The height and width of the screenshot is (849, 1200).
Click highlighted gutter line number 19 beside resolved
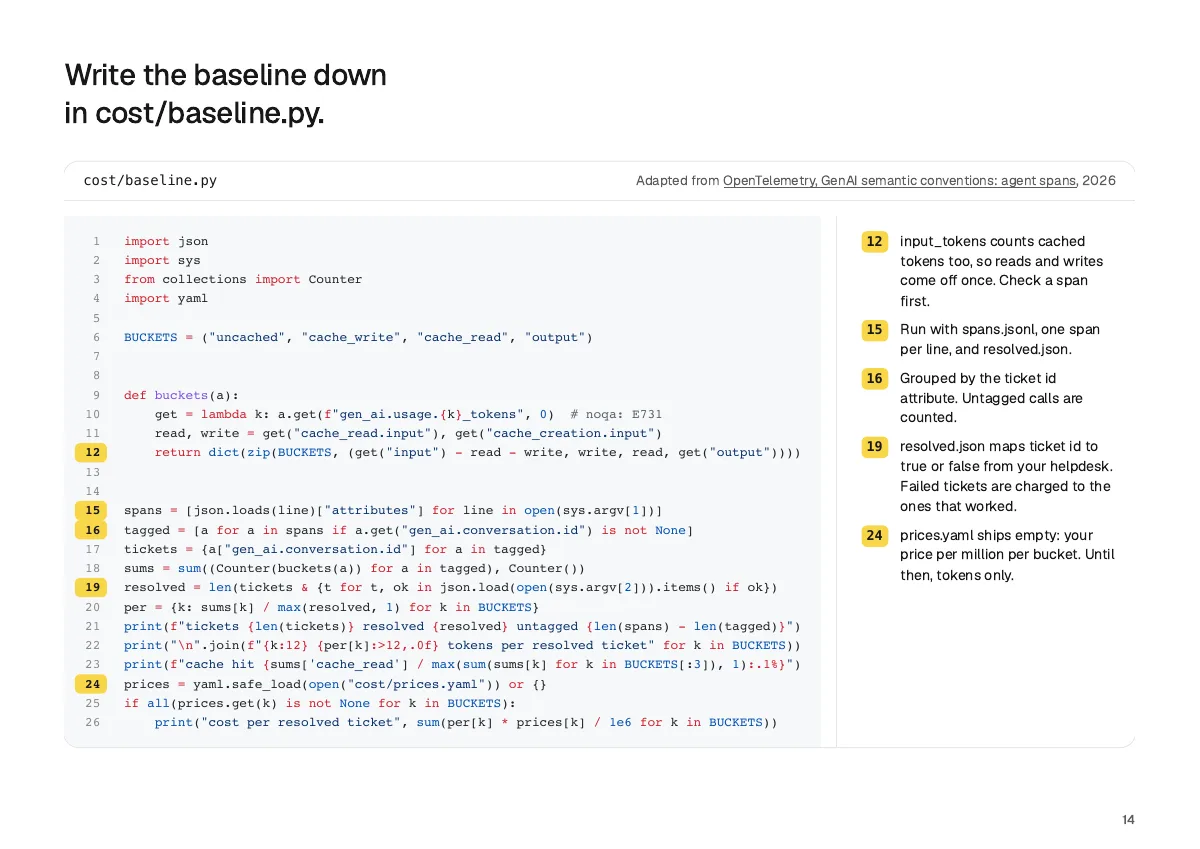coord(92,587)
